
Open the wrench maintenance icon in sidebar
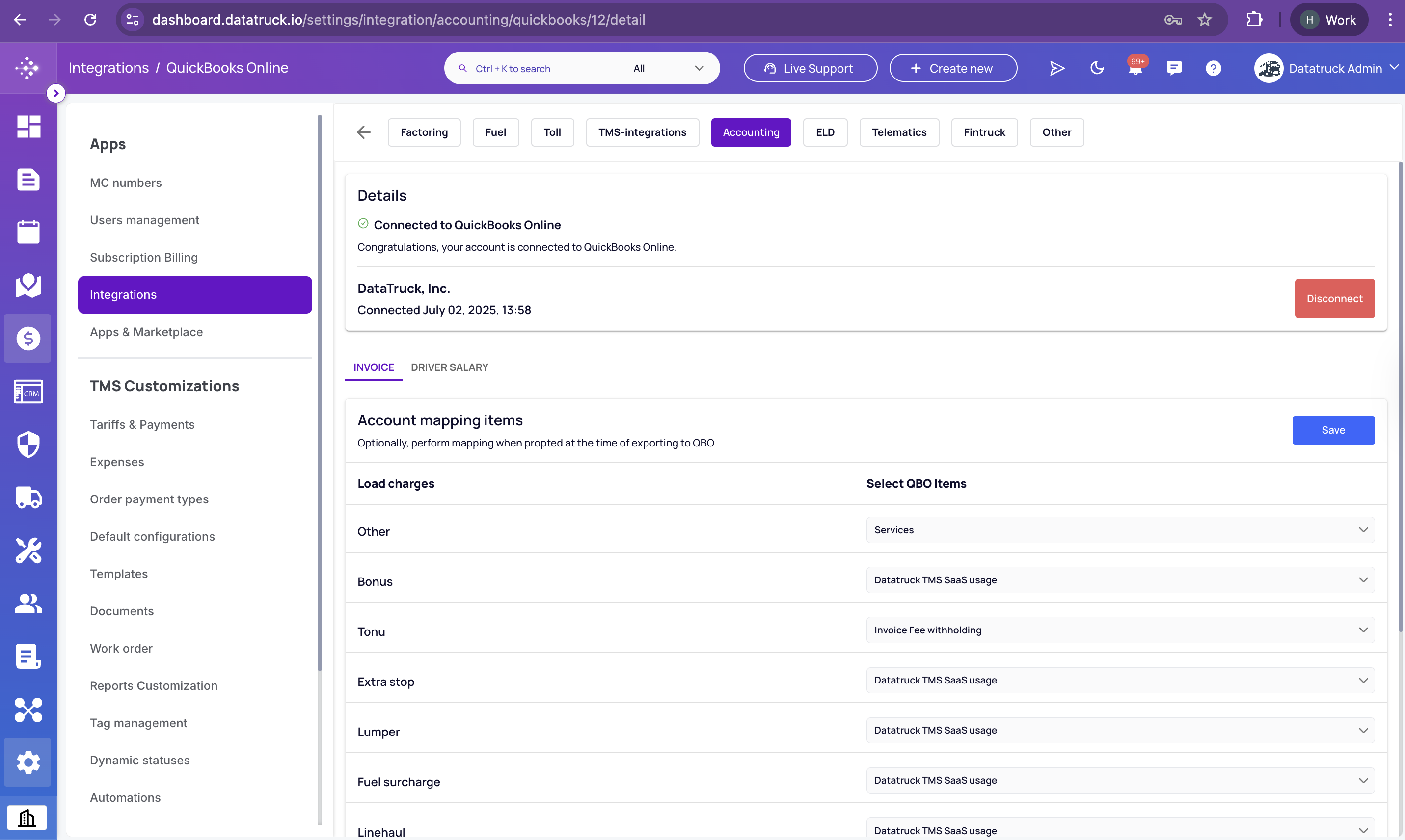tap(28, 550)
